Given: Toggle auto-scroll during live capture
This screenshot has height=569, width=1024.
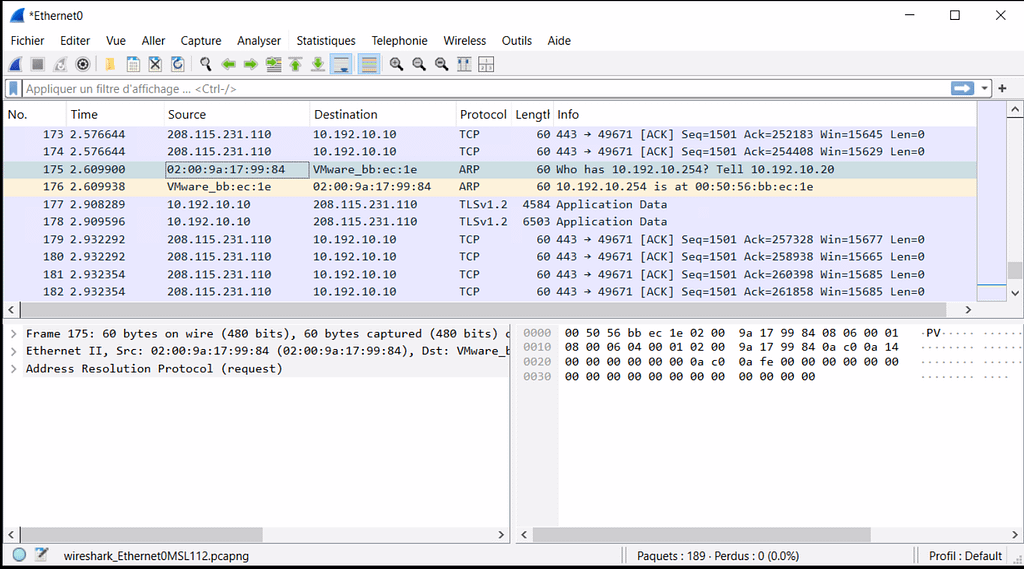Looking at the screenshot, I should (341, 64).
